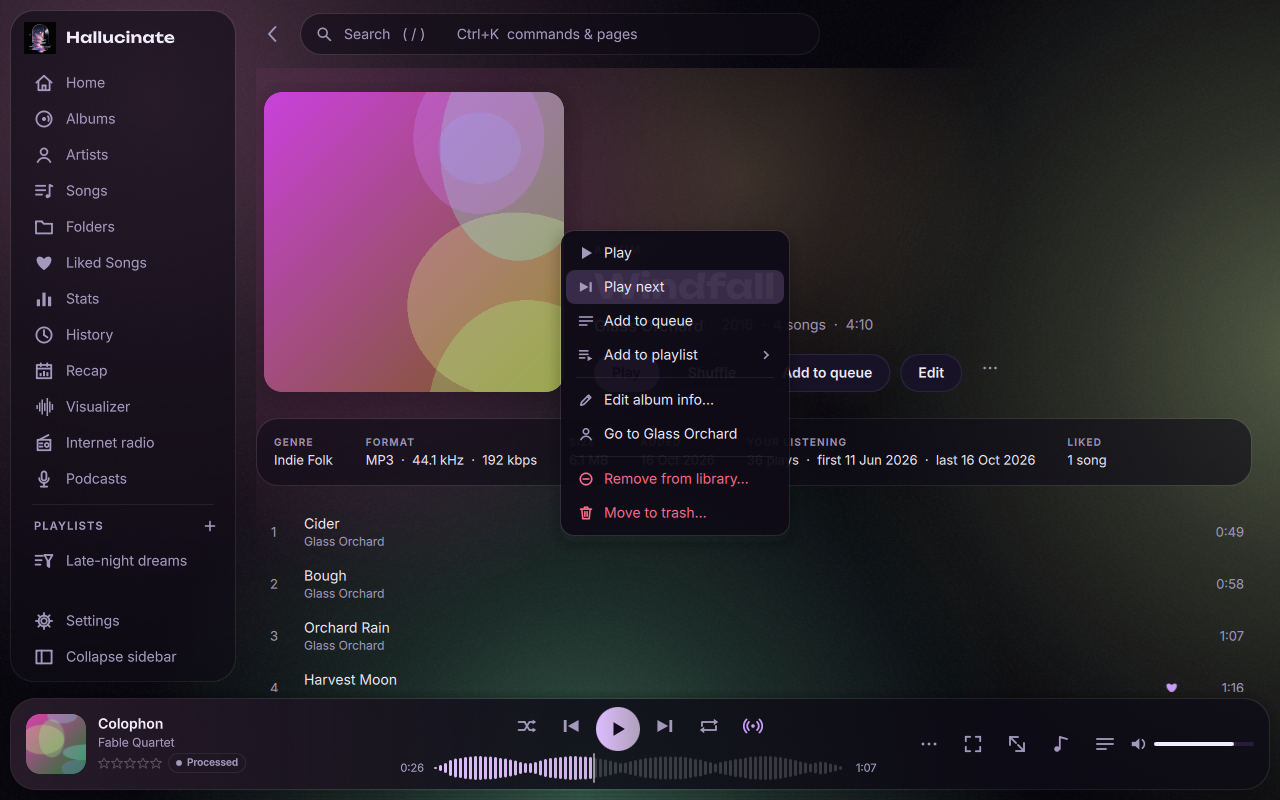Seek within the waveform progress bar
1280x800 pixels.
click(639, 768)
